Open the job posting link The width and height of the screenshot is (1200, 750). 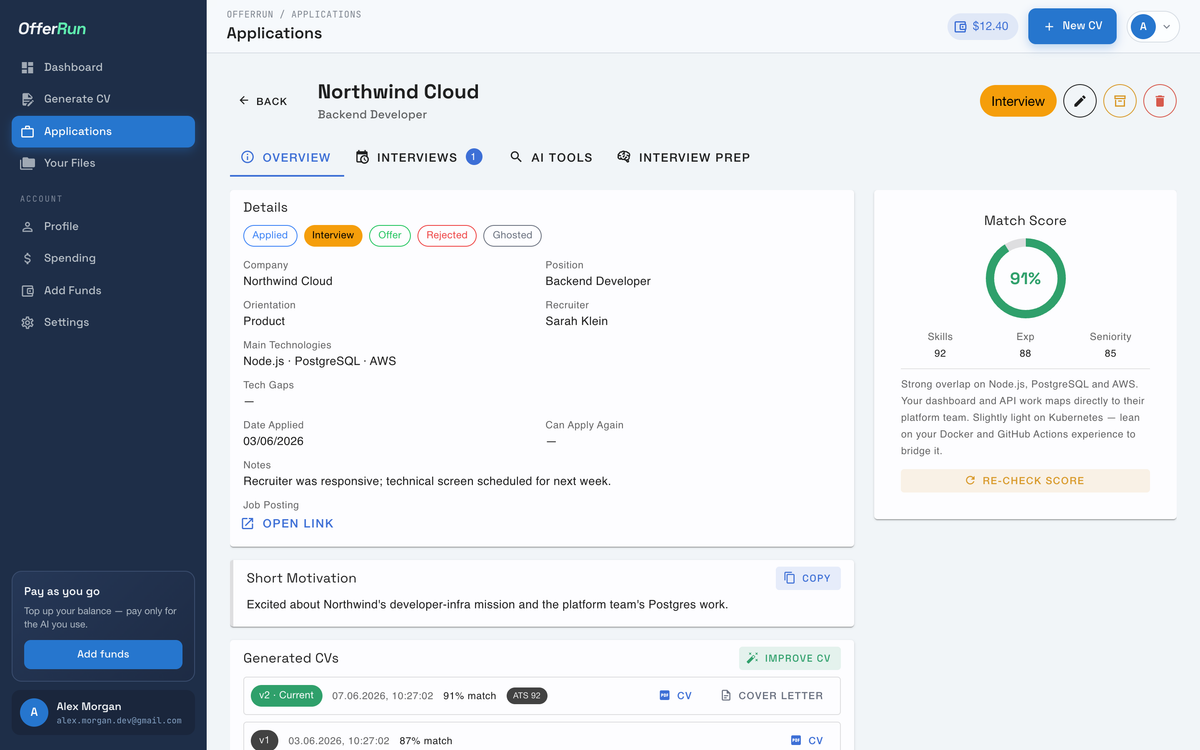pos(289,523)
